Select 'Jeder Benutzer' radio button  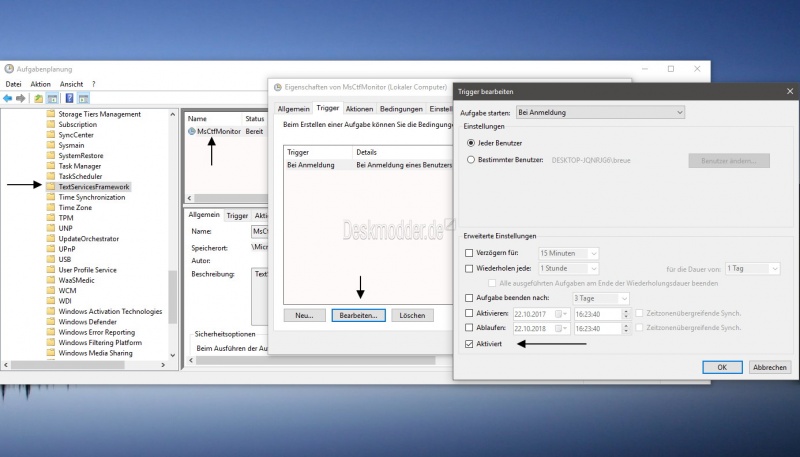(471, 143)
